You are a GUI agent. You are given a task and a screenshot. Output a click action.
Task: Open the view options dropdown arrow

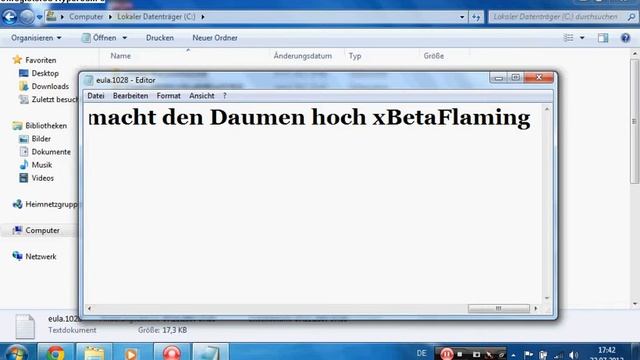[582, 38]
